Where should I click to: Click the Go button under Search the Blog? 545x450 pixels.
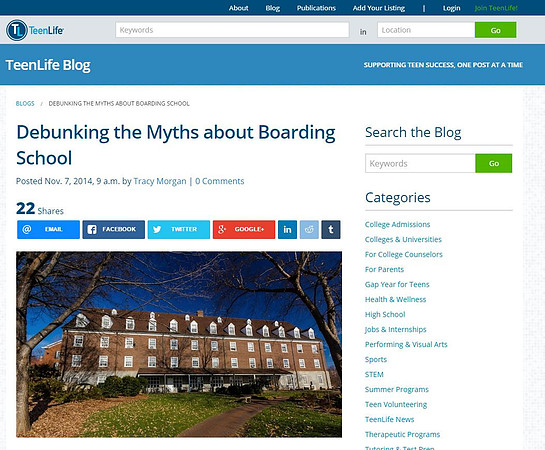point(494,163)
